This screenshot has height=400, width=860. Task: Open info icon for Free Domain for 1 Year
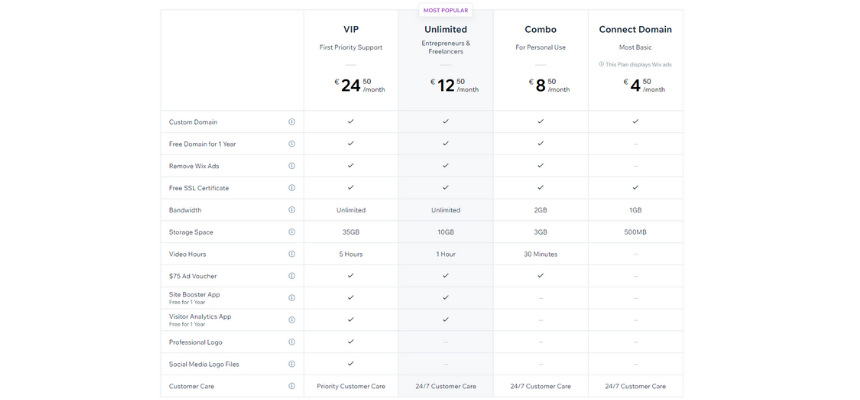(292, 144)
